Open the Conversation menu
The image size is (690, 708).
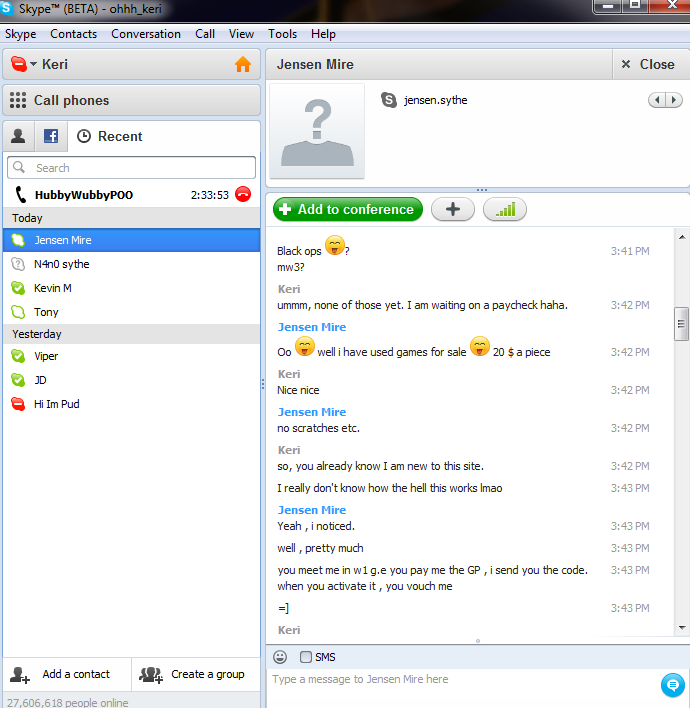[x=146, y=34]
